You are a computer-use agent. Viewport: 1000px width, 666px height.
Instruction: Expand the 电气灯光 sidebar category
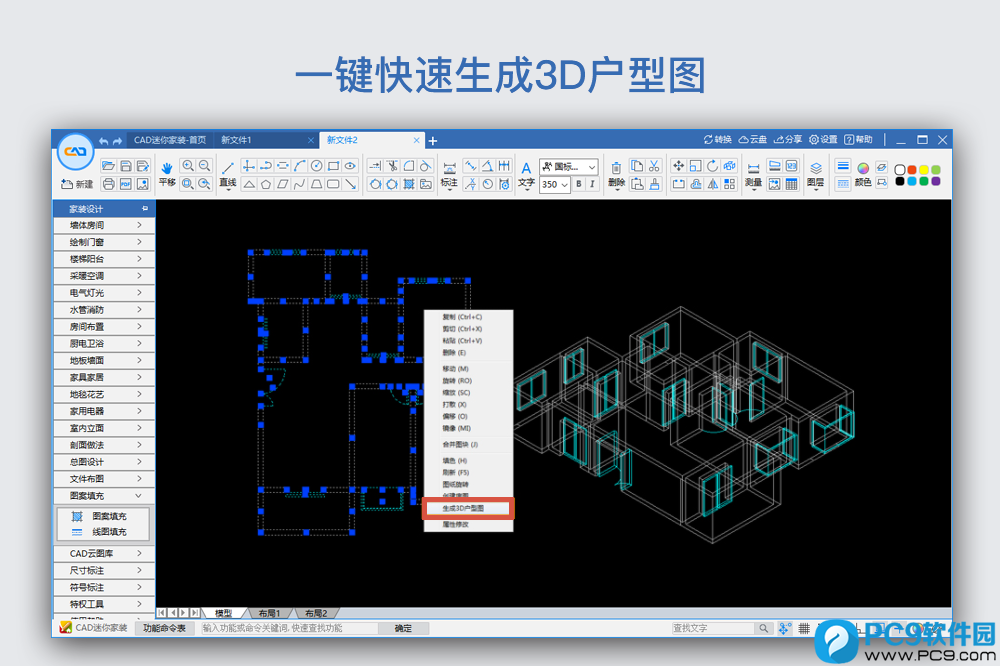104,293
